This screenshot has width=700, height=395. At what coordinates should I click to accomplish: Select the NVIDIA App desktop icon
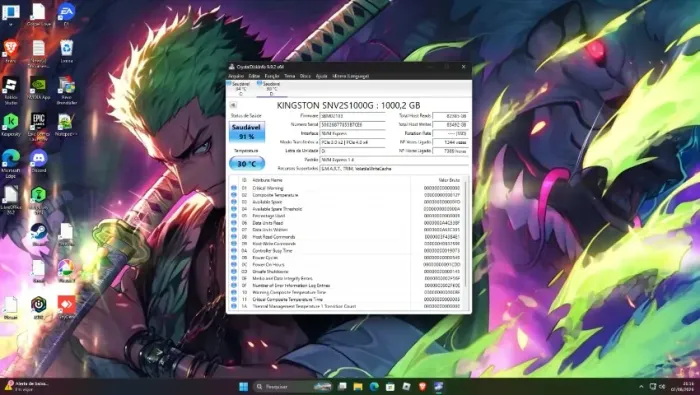click(x=39, y=88)
